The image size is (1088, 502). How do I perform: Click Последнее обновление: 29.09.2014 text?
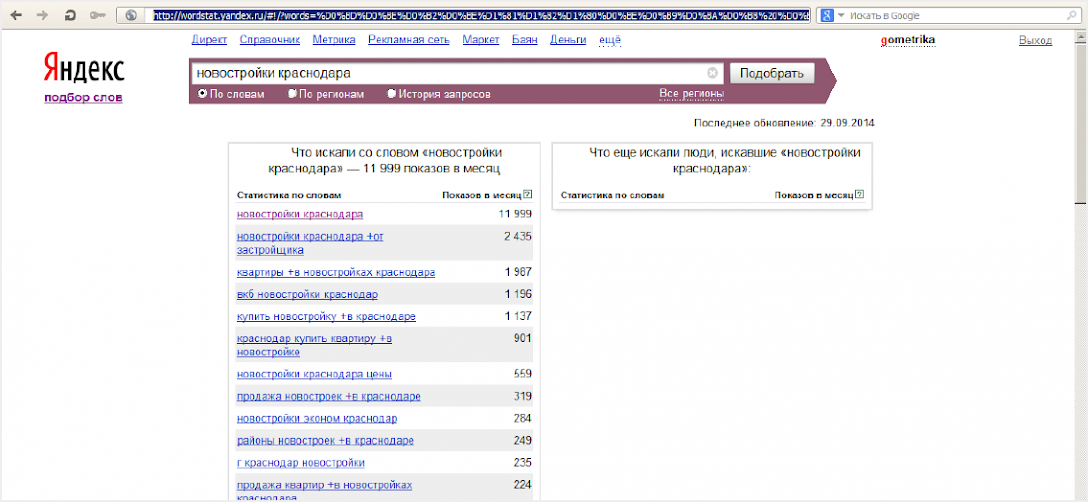pyautogui.click(x=784, y=124)
